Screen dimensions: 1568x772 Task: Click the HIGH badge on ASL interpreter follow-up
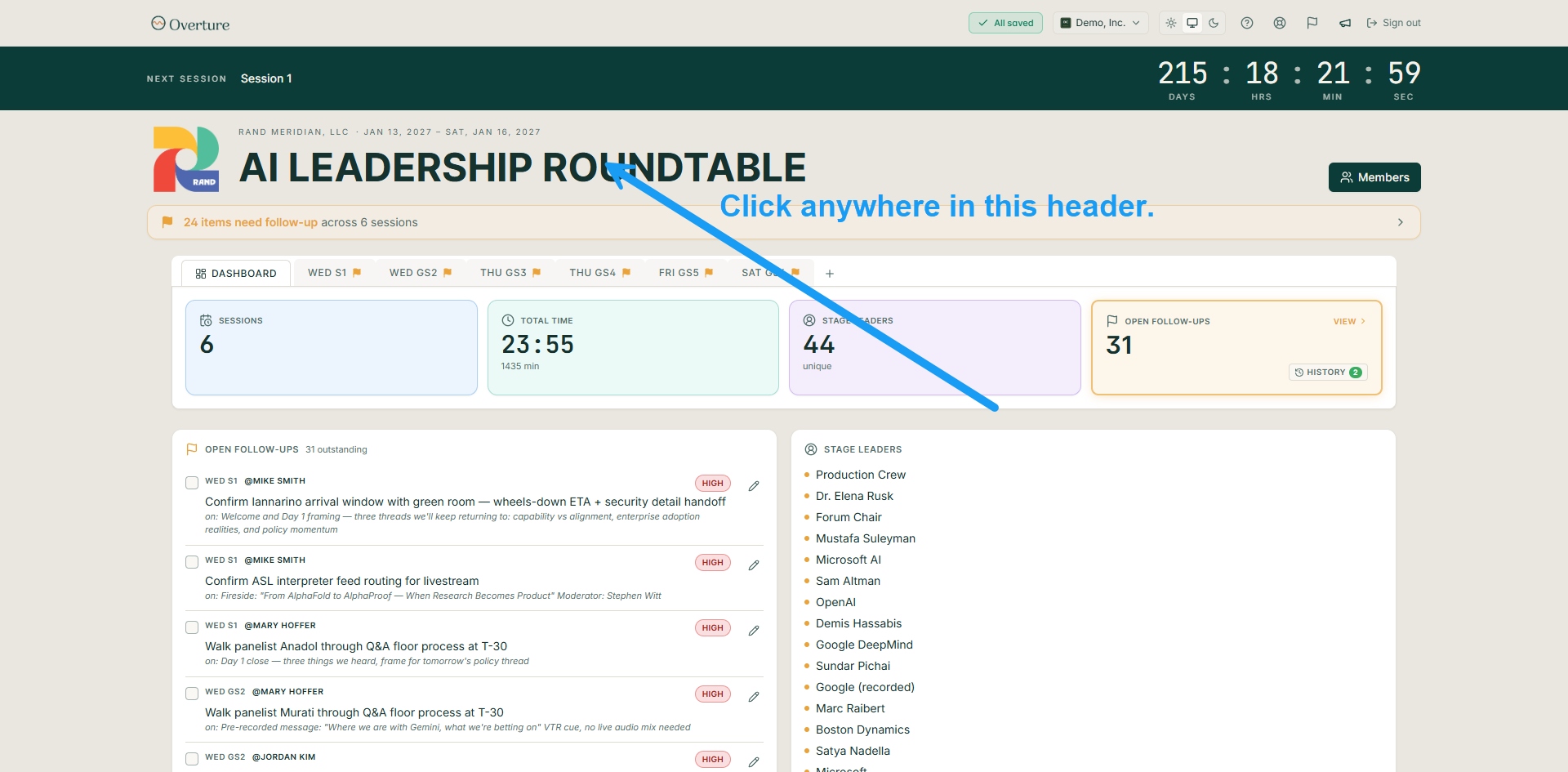tap(713, 563)
